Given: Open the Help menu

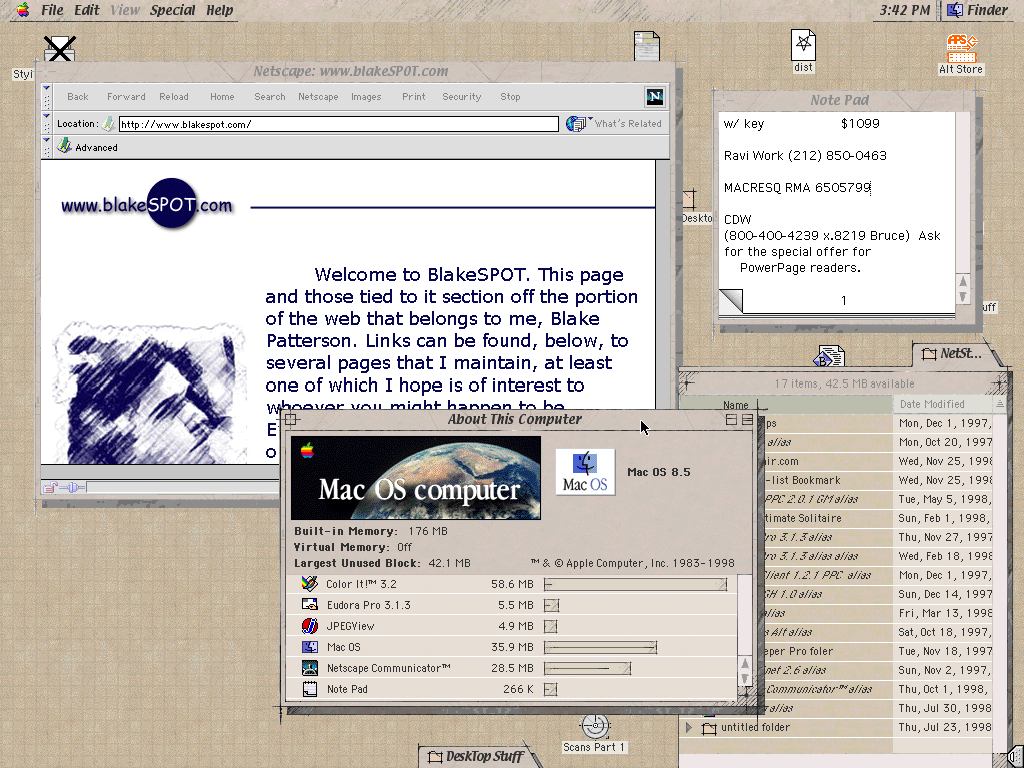Looking at the screenshot, I should (219, 10).
